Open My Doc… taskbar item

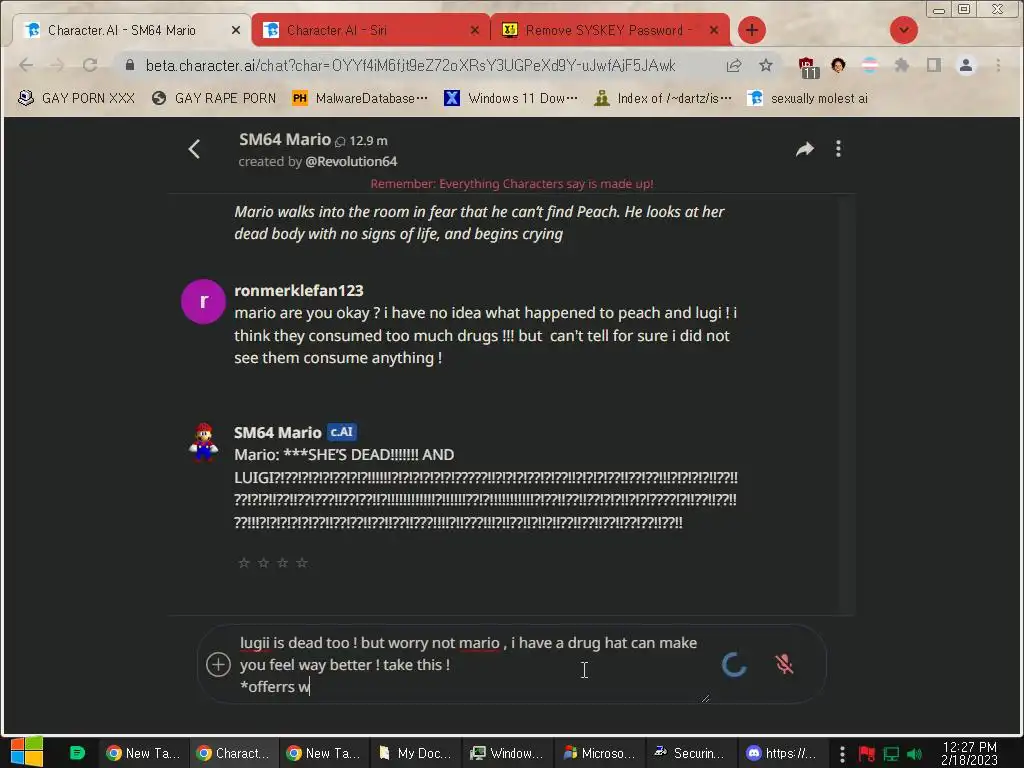click(x=415, y=753)
